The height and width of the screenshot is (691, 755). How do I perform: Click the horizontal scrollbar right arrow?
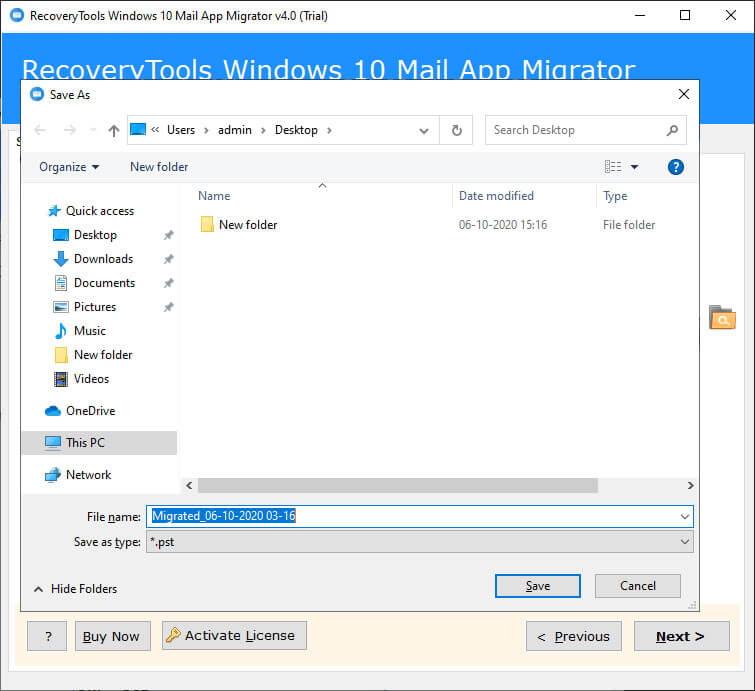coord(690,485)
